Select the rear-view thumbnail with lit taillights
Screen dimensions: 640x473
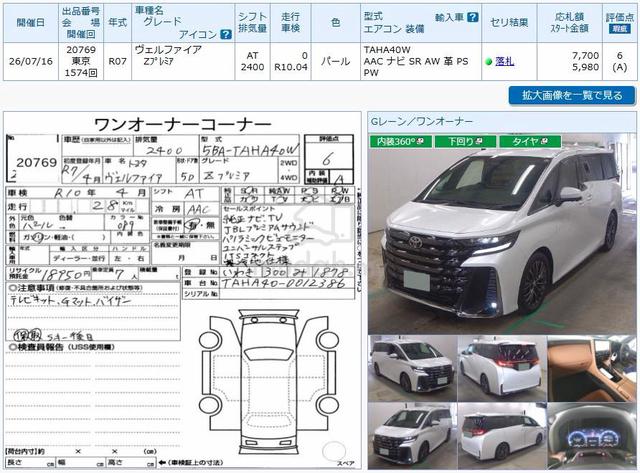pyautogui.click(x=502, y=368)
